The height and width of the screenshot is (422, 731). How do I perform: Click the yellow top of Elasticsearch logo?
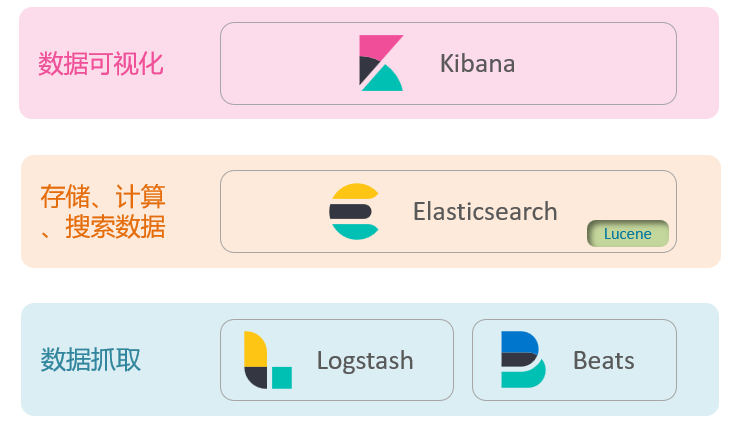pos(355,192)
